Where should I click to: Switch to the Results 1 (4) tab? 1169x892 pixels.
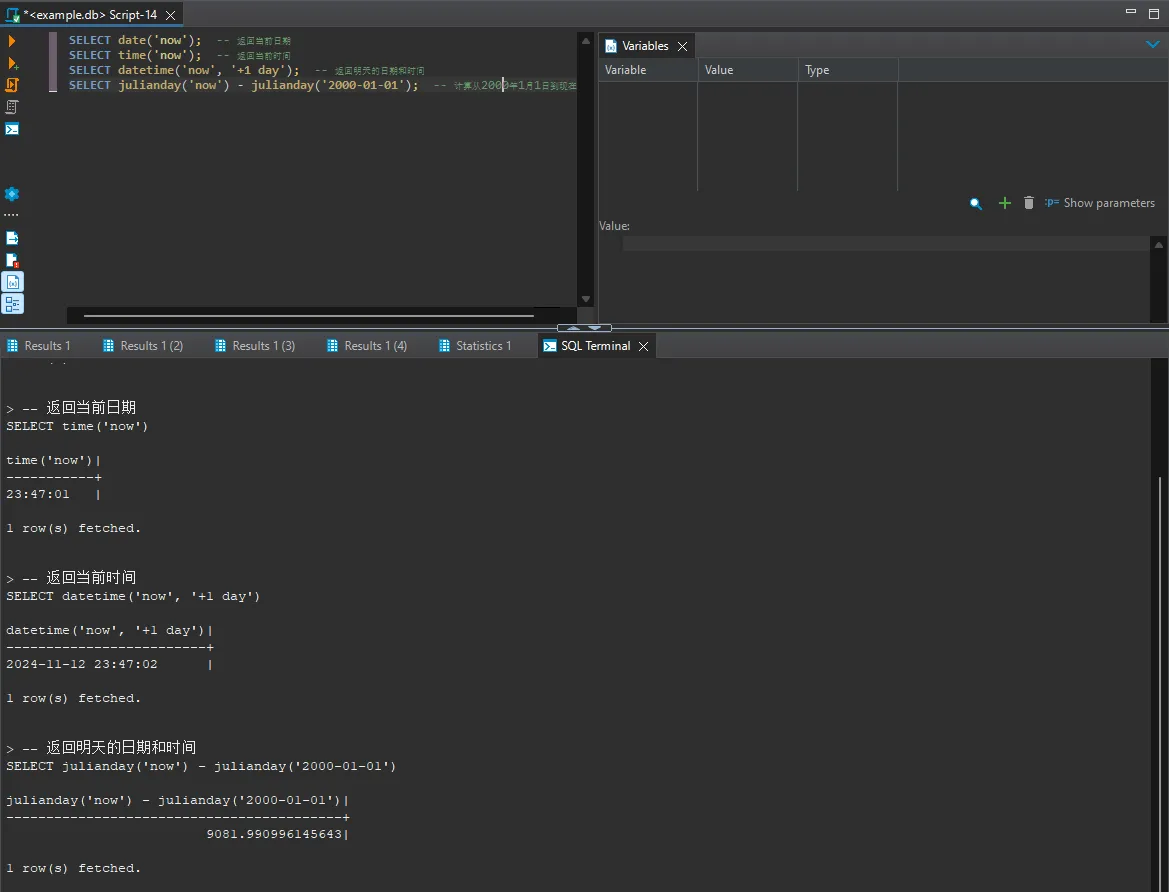click(367, 346)
